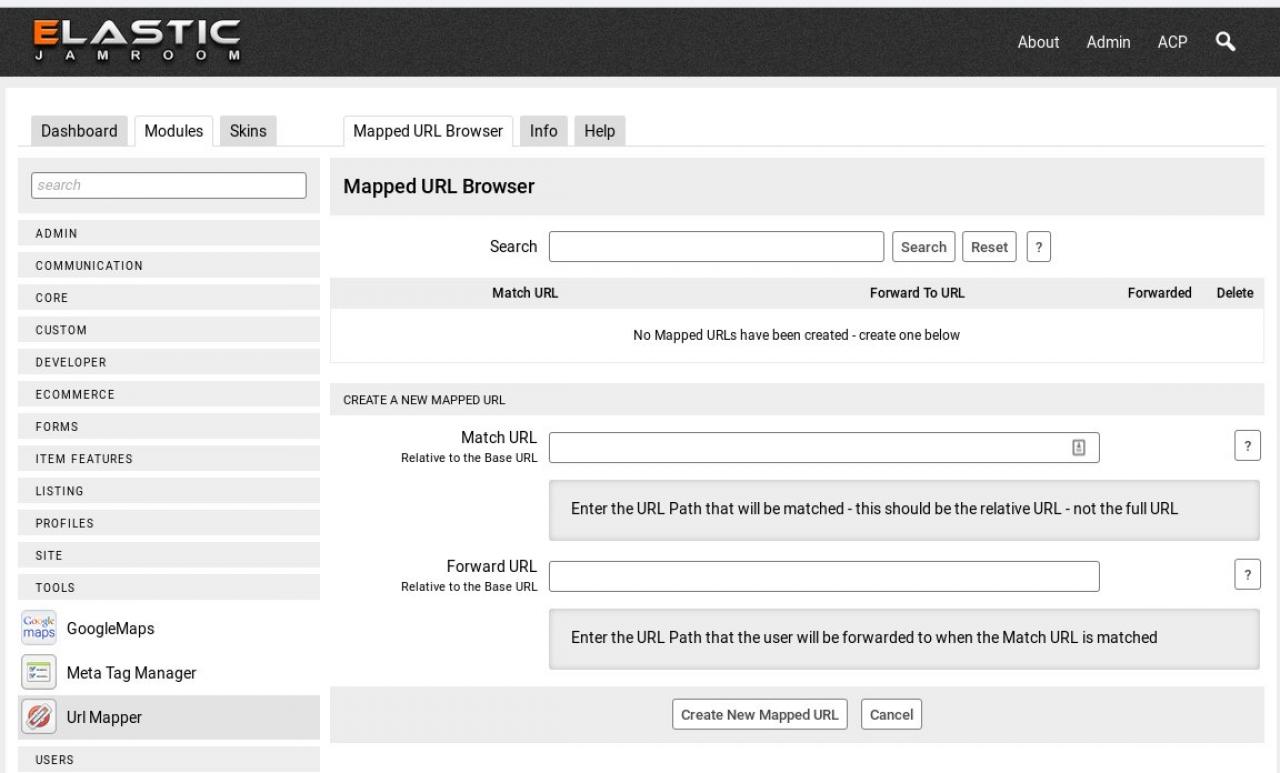Screen dimensions: 1280x773
Task: Click the Match URL column header
Action: (x=525, y=293)
